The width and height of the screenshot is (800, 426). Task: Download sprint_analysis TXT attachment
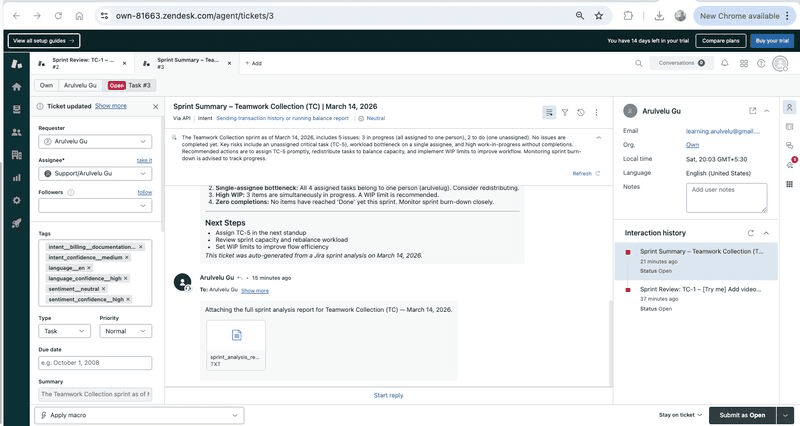(236, 345)
